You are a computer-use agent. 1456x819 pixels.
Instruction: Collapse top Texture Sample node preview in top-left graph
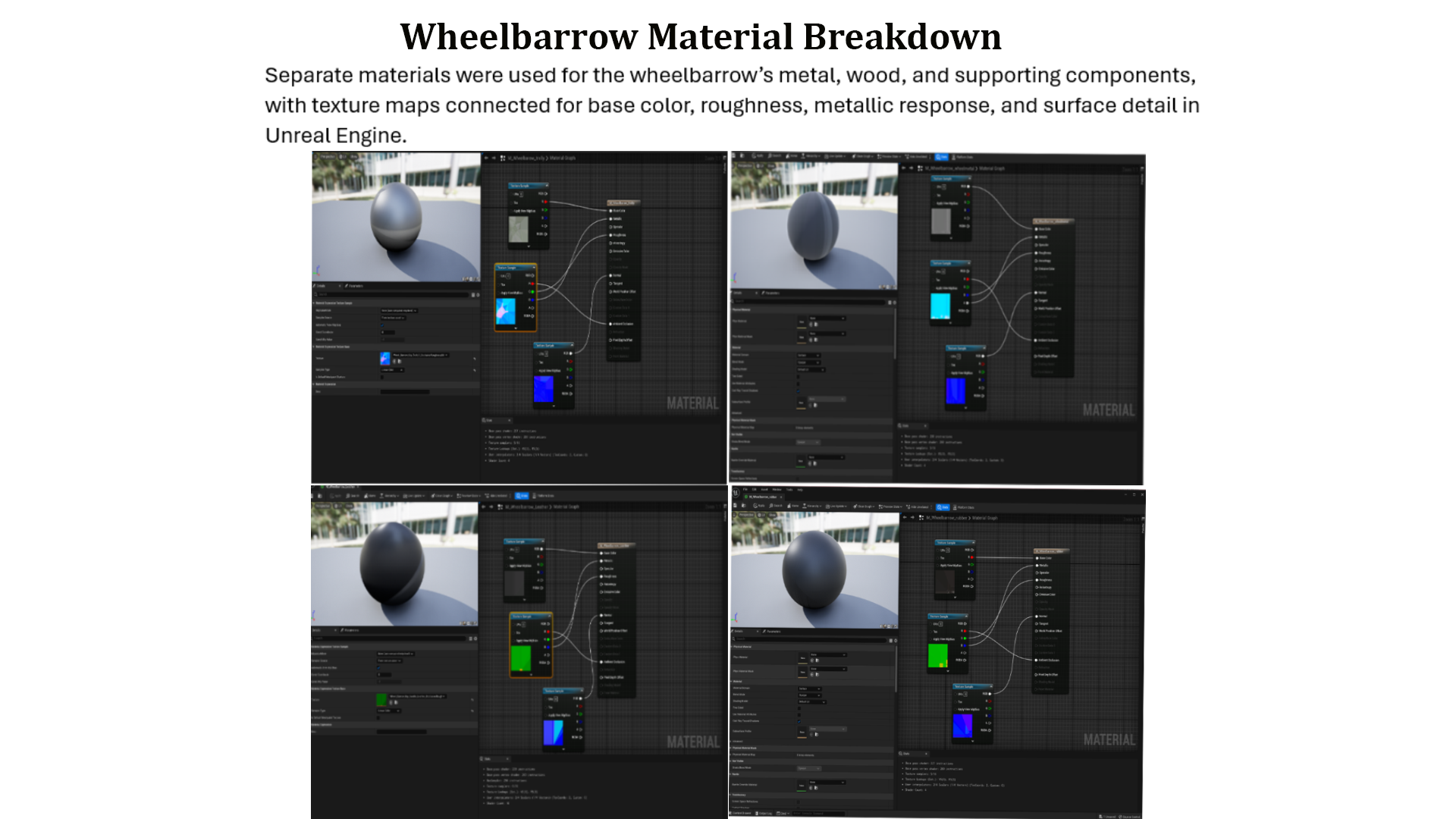tap(547, 186)
